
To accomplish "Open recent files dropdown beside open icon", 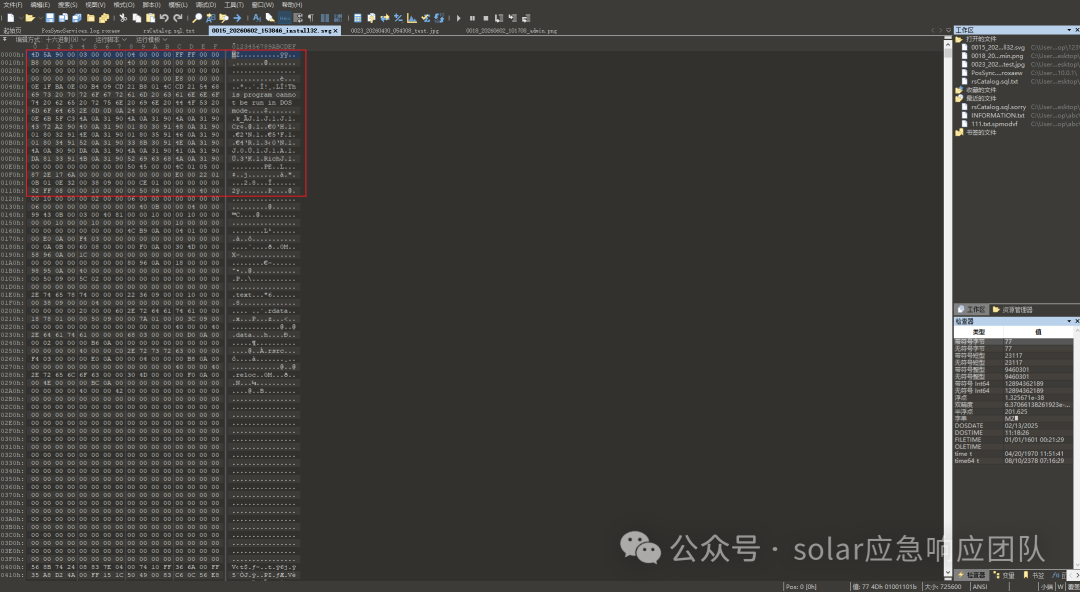I will [40, 18].
